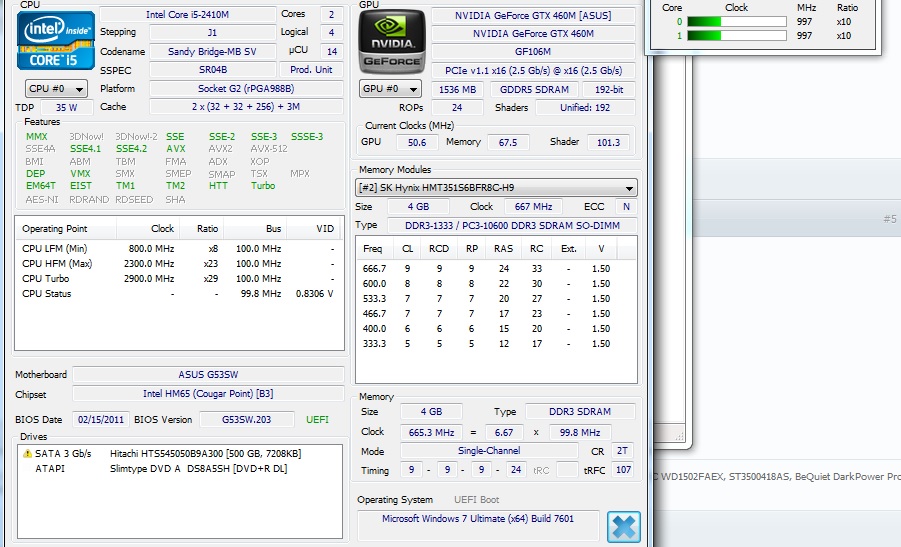Click the GF106M GPU codename field
The width and height of the screenshot is (901, 547).
coord(533,51)
